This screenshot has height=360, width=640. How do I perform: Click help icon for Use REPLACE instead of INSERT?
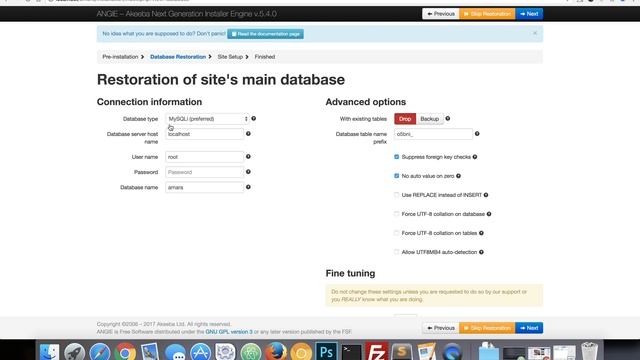[x=486, y=195]
